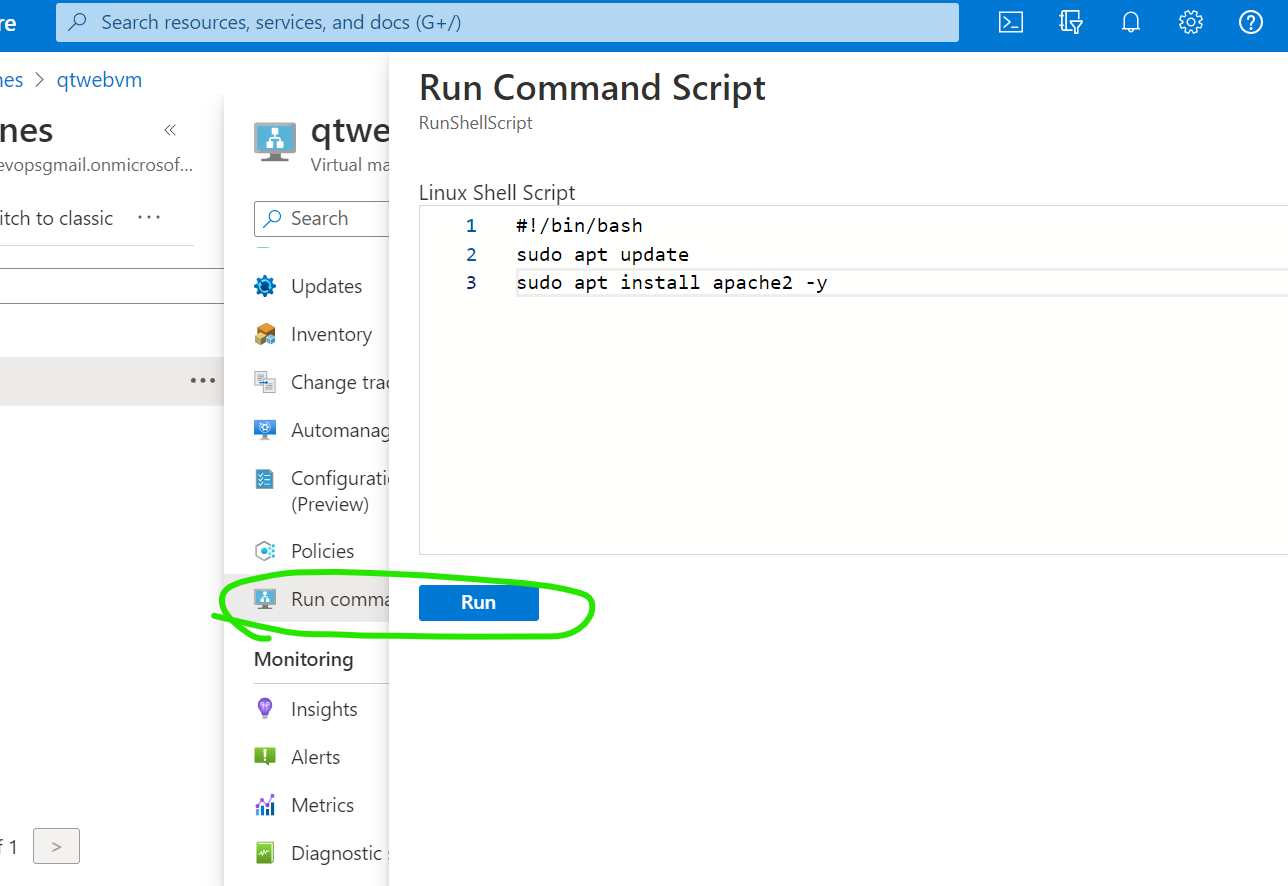Click the Change tracking icon

pos(265,382)
